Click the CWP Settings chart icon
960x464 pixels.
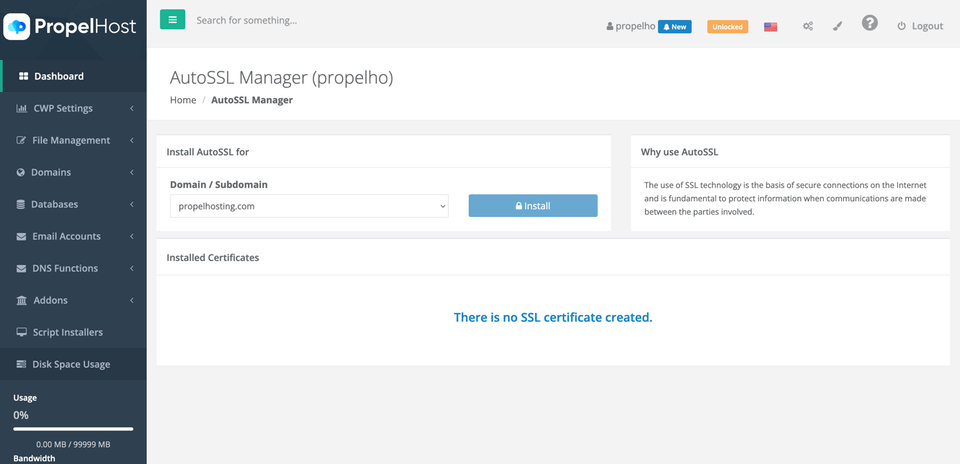click(21, 108)
